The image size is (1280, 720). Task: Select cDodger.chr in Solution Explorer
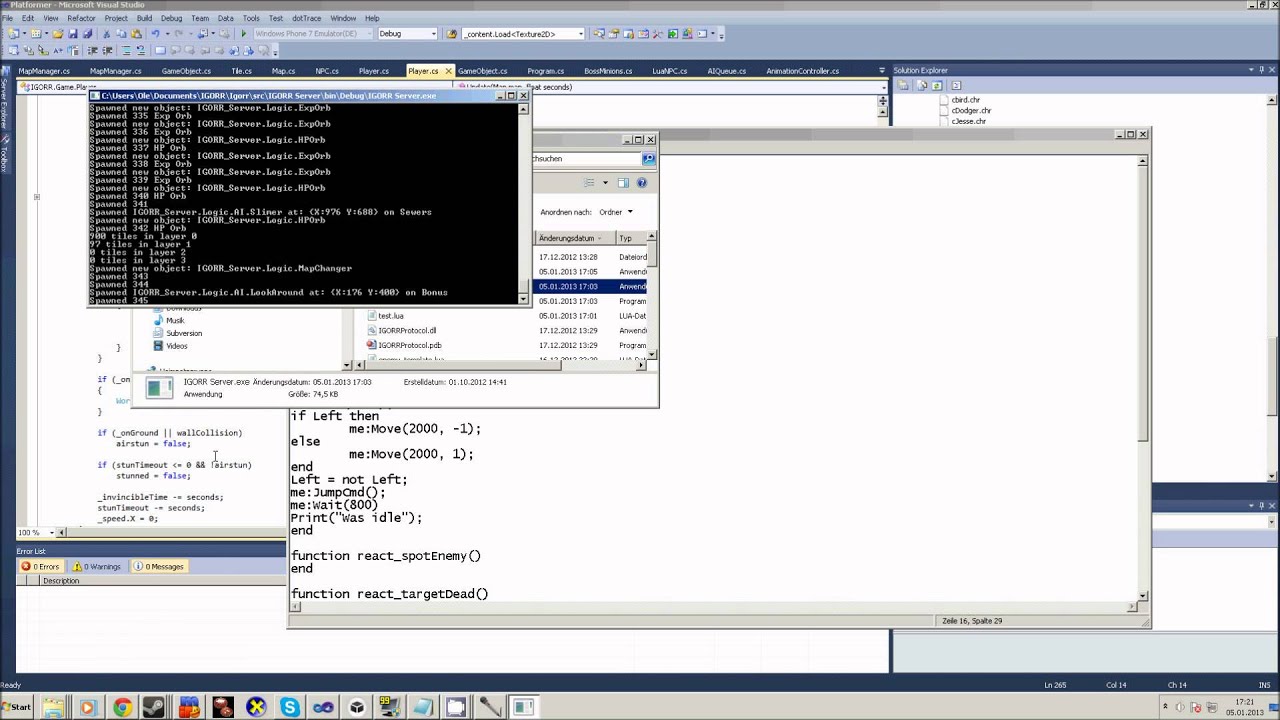click(971, 111)
